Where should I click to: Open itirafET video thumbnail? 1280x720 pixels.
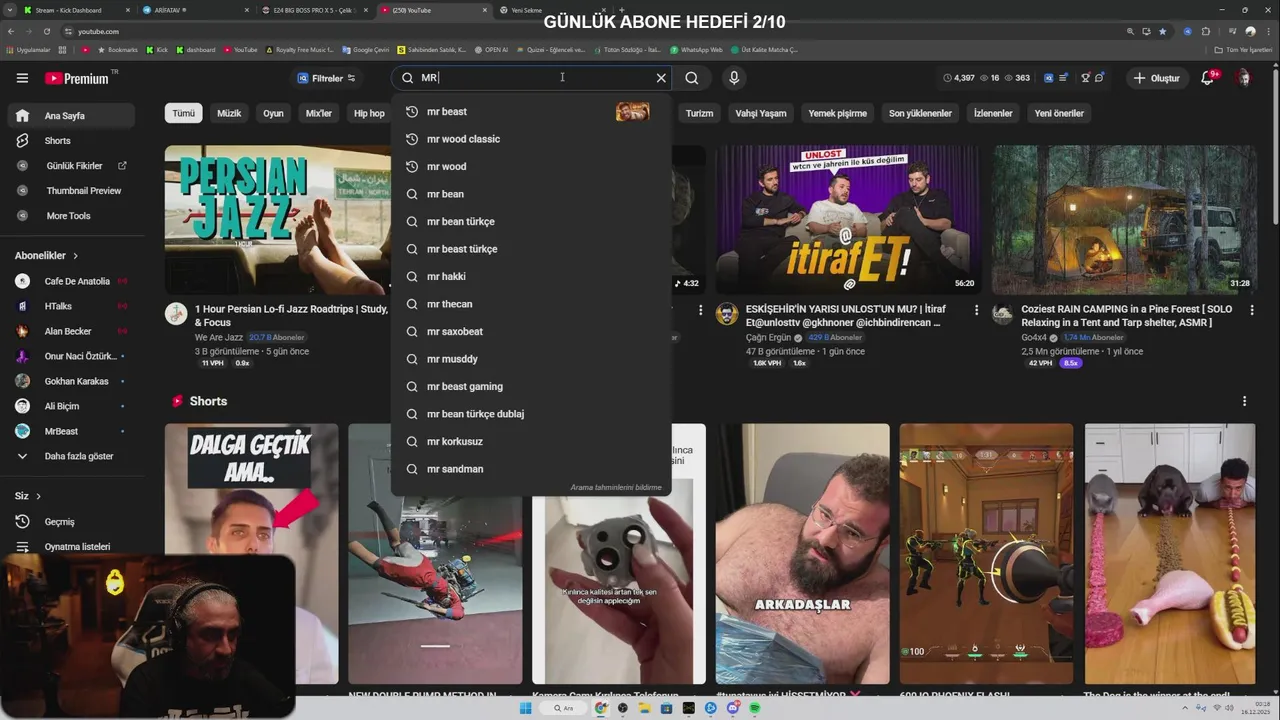tap(847, 220)
